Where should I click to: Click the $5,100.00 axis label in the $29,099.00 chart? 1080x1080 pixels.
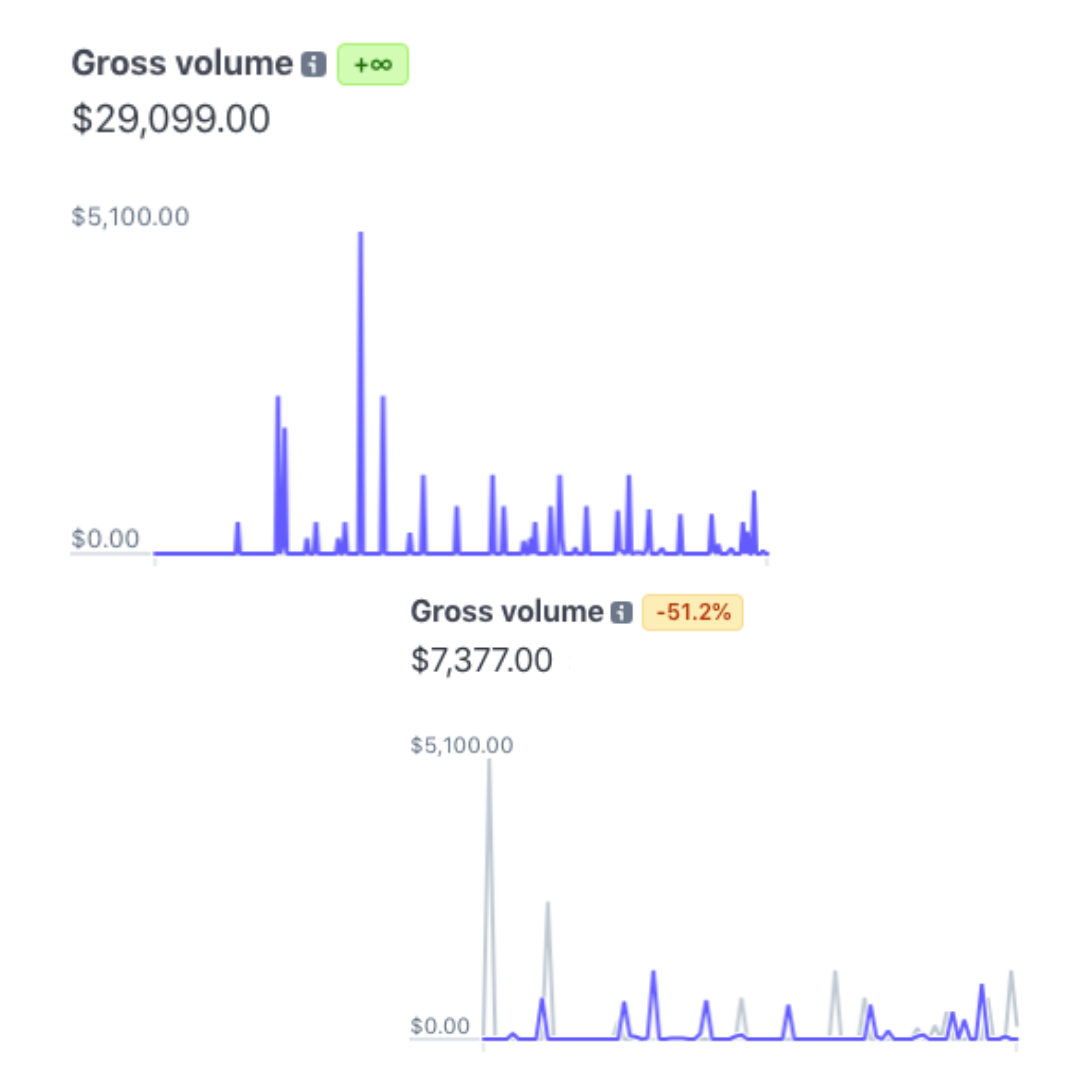pyautogui.click(x=130, y=216)
